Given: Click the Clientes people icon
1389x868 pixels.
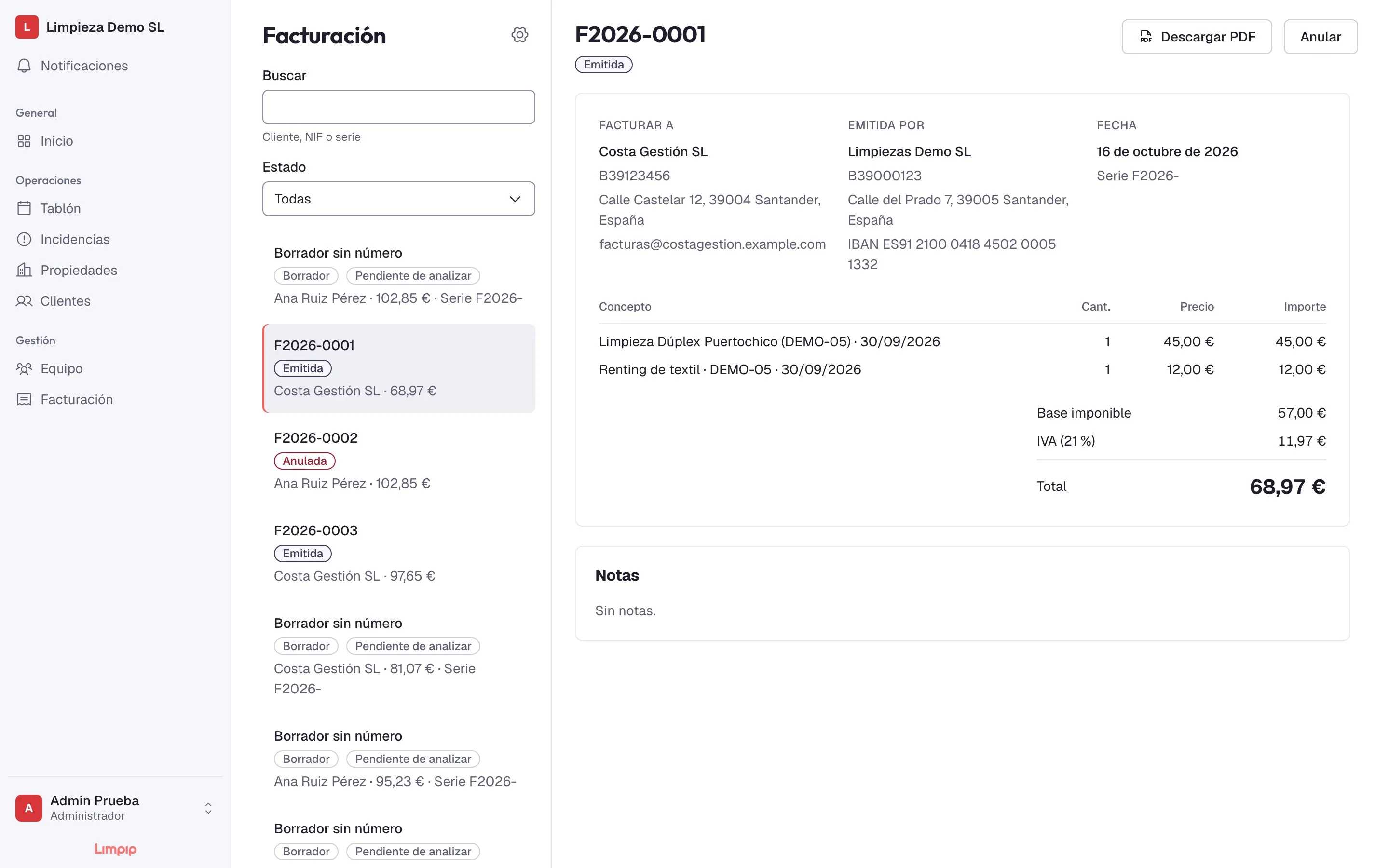Looking at the screenshot, I should pos(24,301).
